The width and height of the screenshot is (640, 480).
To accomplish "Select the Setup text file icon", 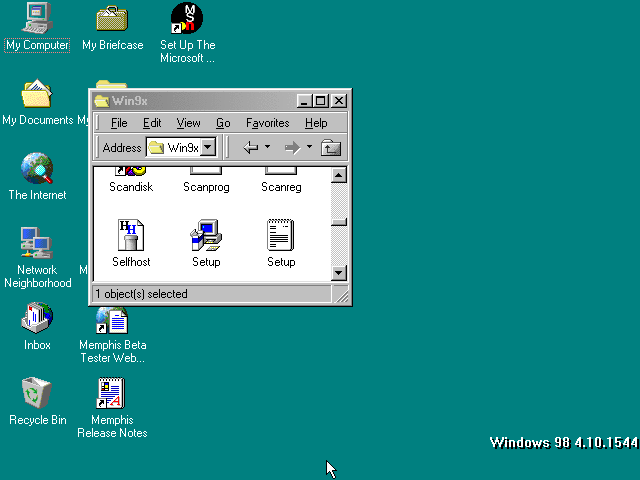I will click(281, 236).
